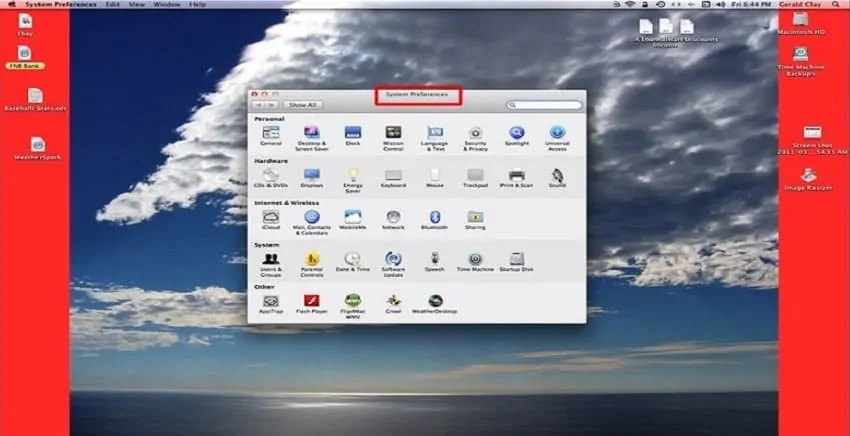Go forward with the toolbar forward arrow
Image resolution: width=850 pixels, height=436 pixels.
(x=272, y=105)
